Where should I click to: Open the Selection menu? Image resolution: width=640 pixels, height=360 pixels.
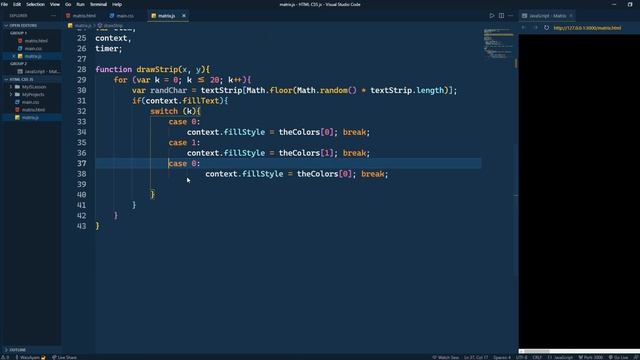pos(36,4)
